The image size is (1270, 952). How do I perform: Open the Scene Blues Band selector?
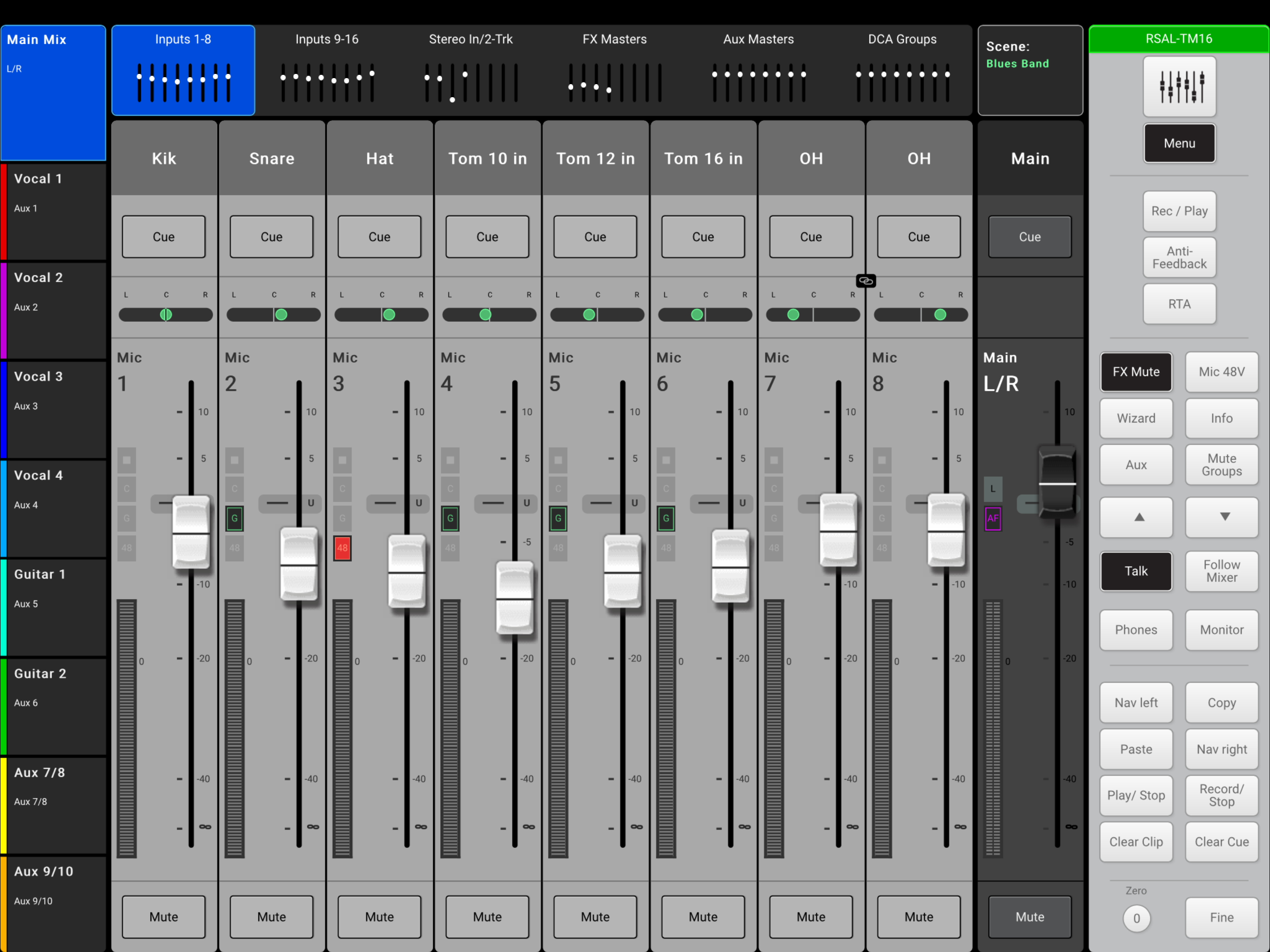pos(1030,70)
